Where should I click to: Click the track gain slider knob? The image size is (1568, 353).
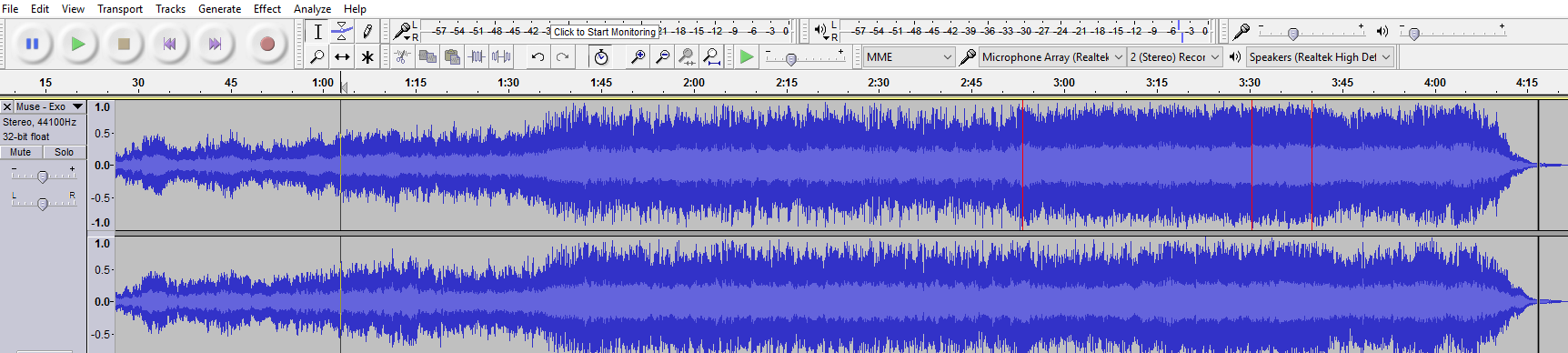[42, 176]
